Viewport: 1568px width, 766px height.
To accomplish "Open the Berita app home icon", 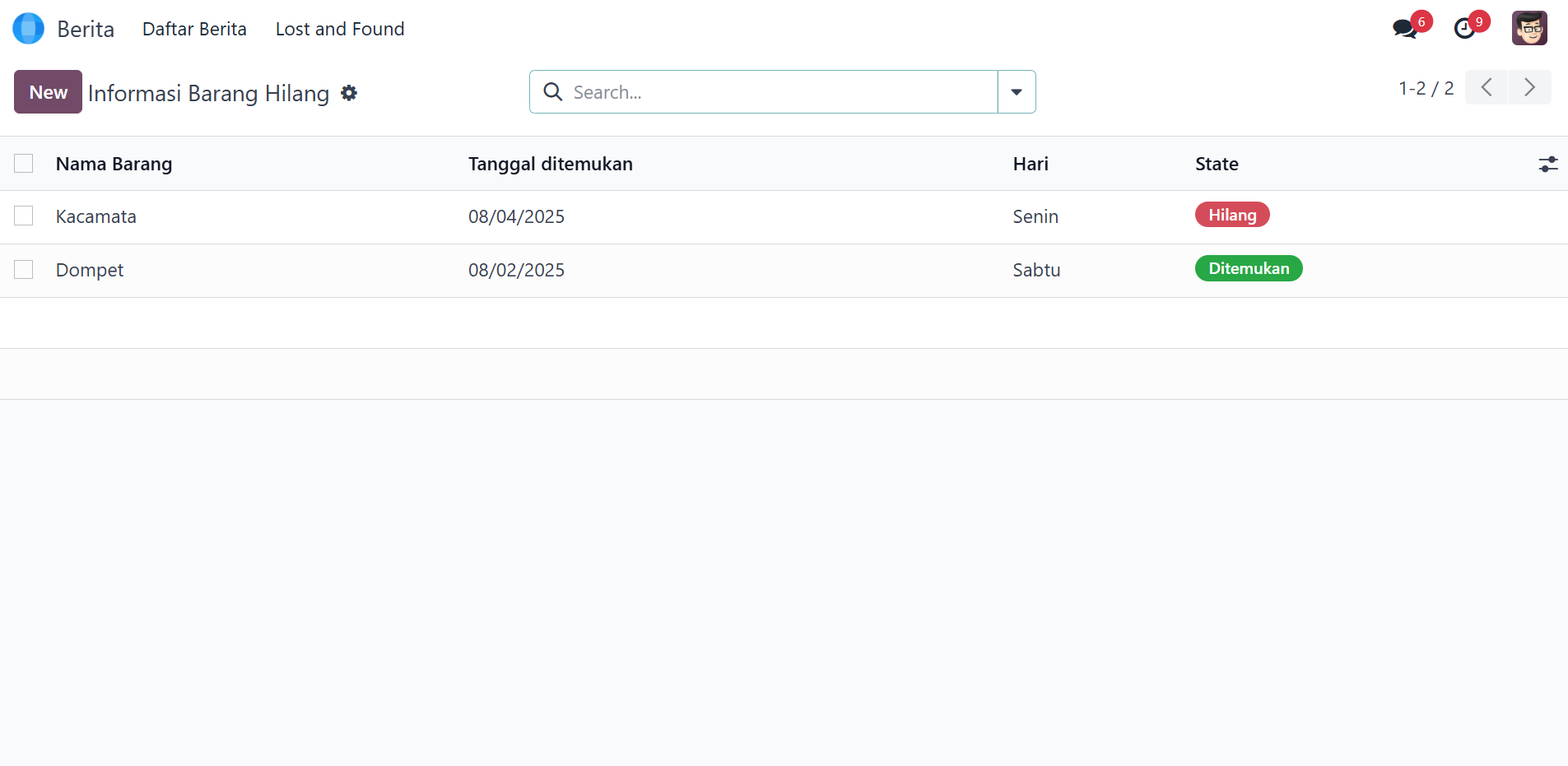I will [29, 29].
